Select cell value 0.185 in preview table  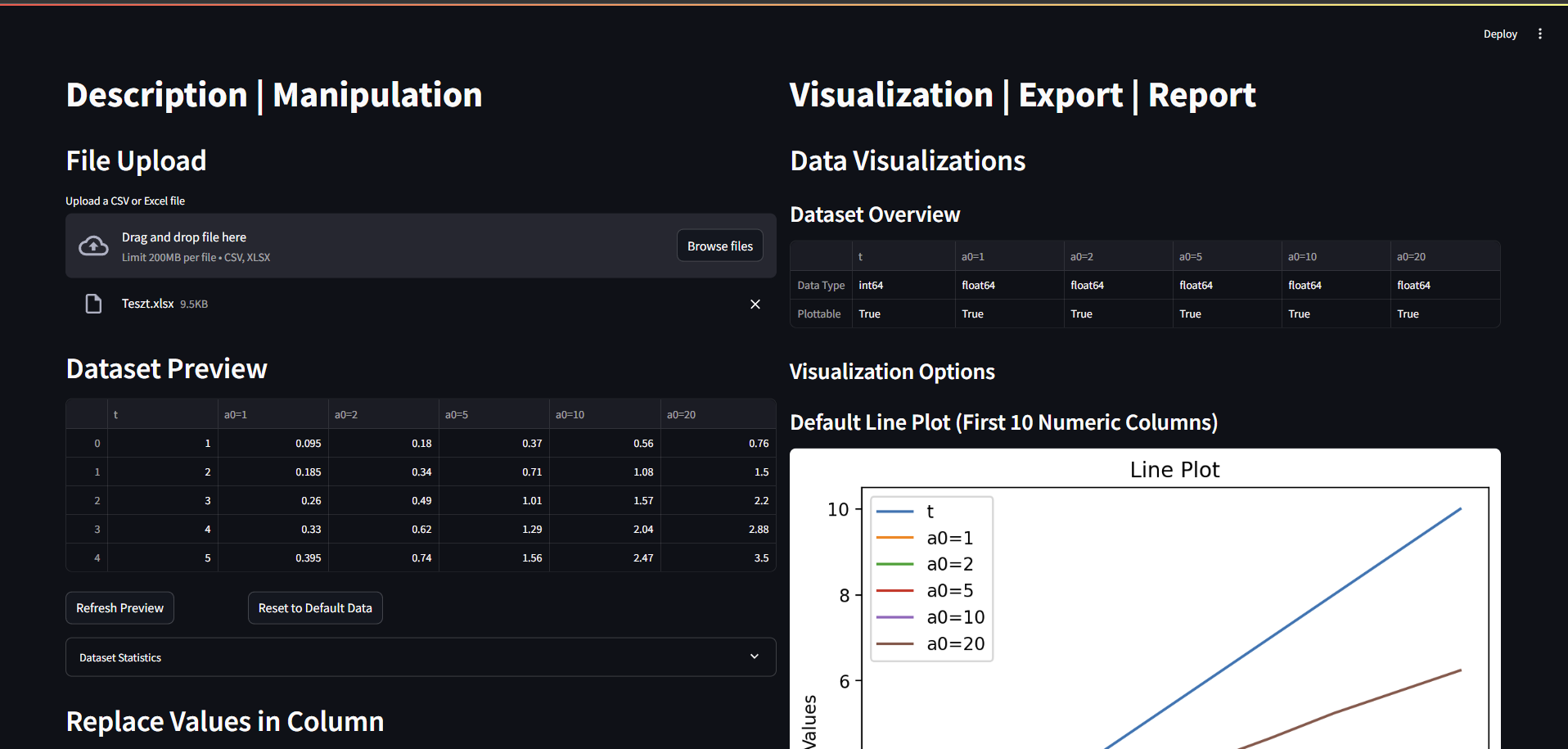tap(273, 472)
